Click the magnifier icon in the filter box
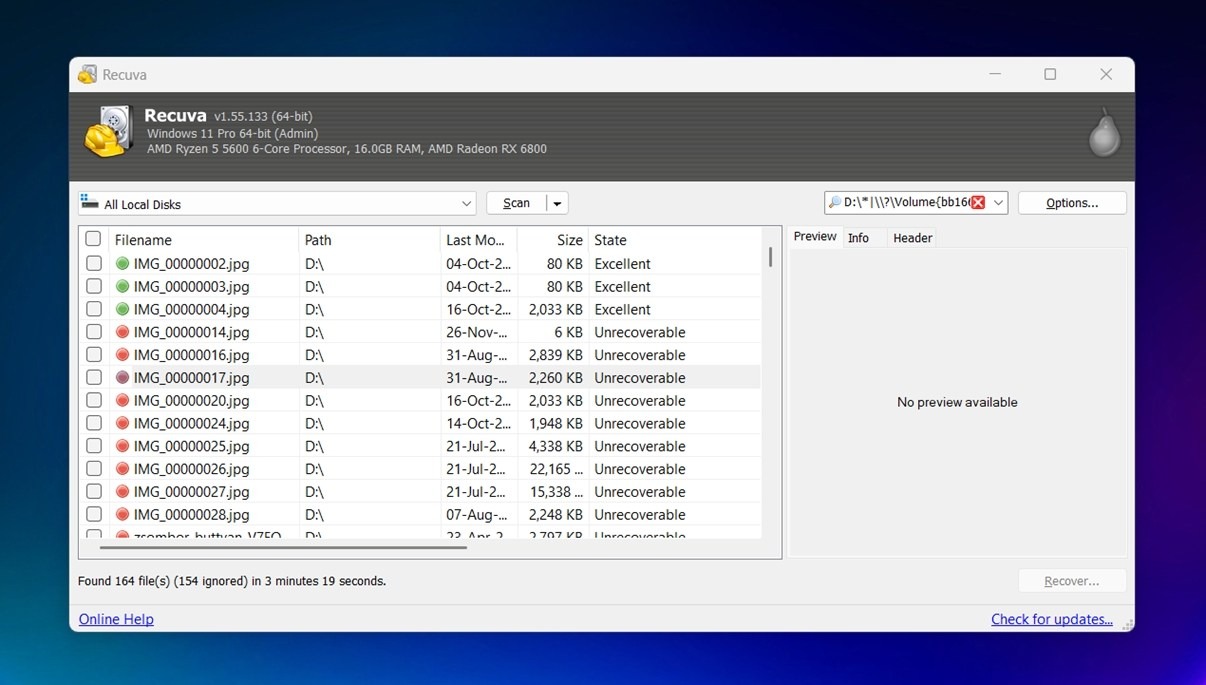 pos(834,202)
